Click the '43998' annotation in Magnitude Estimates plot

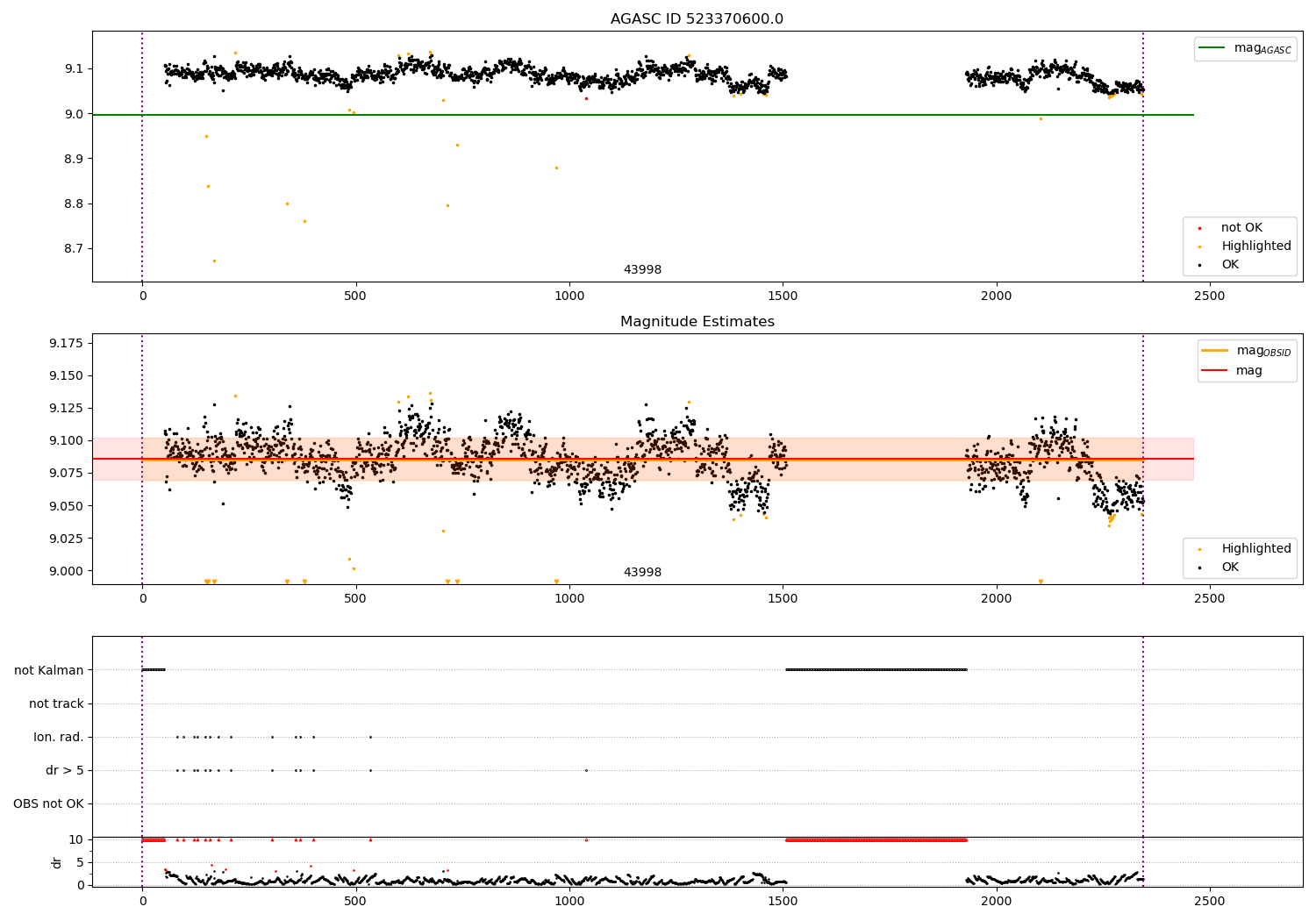pyautogui.click(x=642, y=573)
